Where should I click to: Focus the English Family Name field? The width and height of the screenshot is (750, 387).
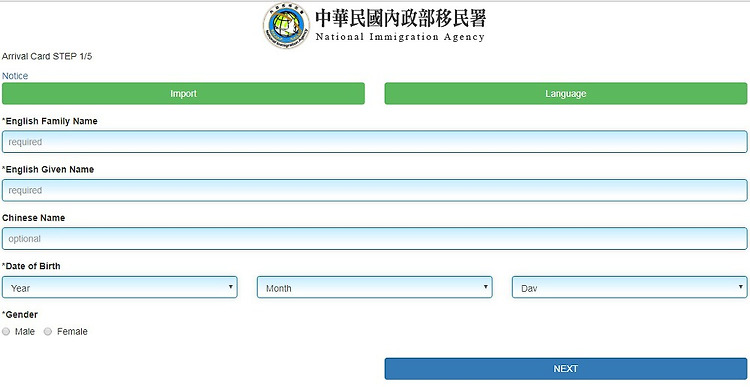tap(375, 142)
